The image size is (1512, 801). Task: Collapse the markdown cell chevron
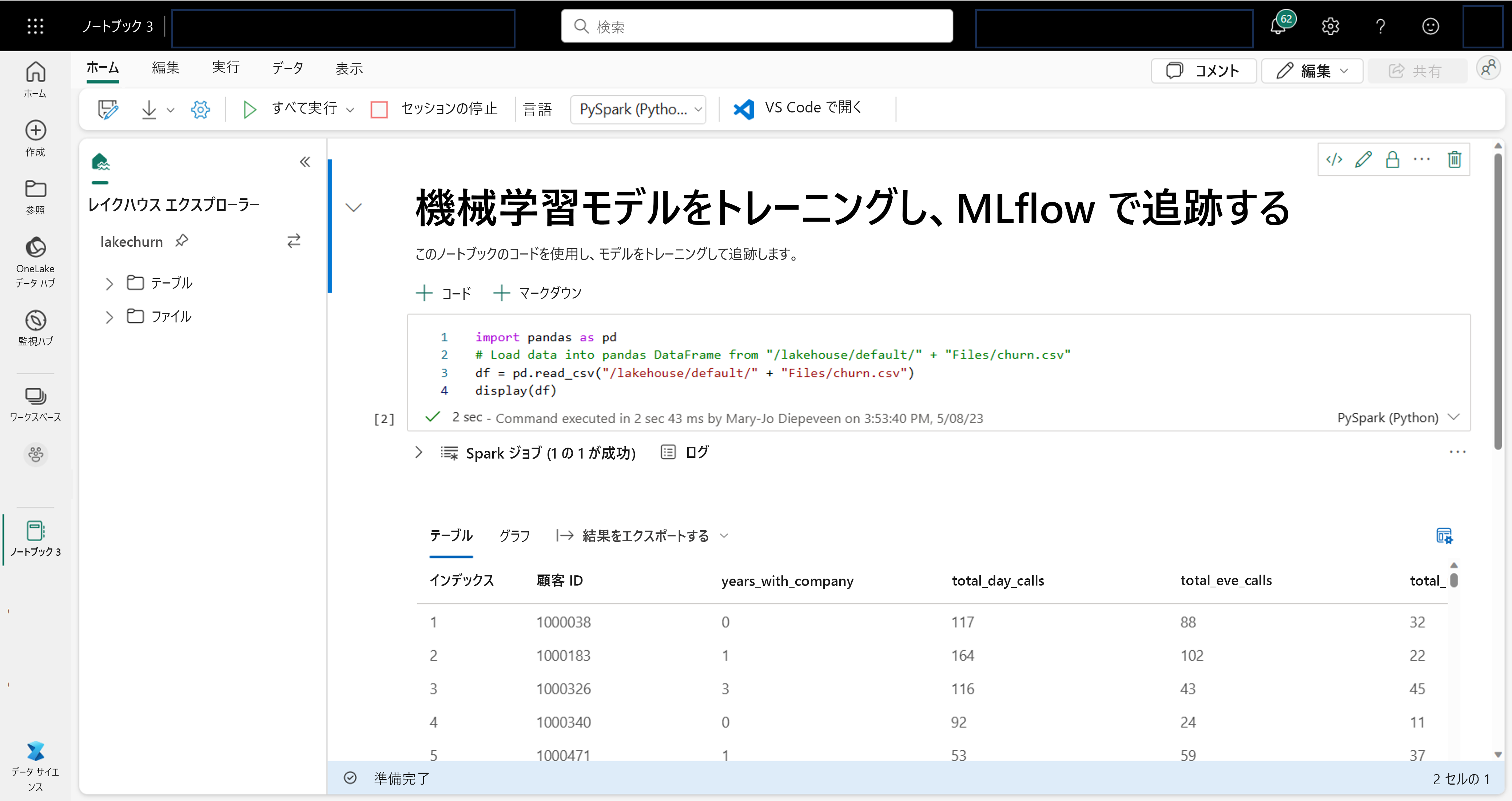coord(353,207)
